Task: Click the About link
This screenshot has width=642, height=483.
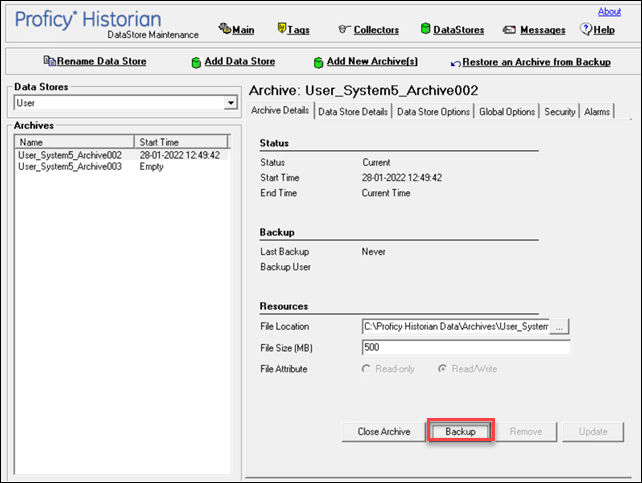Action: pyautogui.click(x=609, y=11)
